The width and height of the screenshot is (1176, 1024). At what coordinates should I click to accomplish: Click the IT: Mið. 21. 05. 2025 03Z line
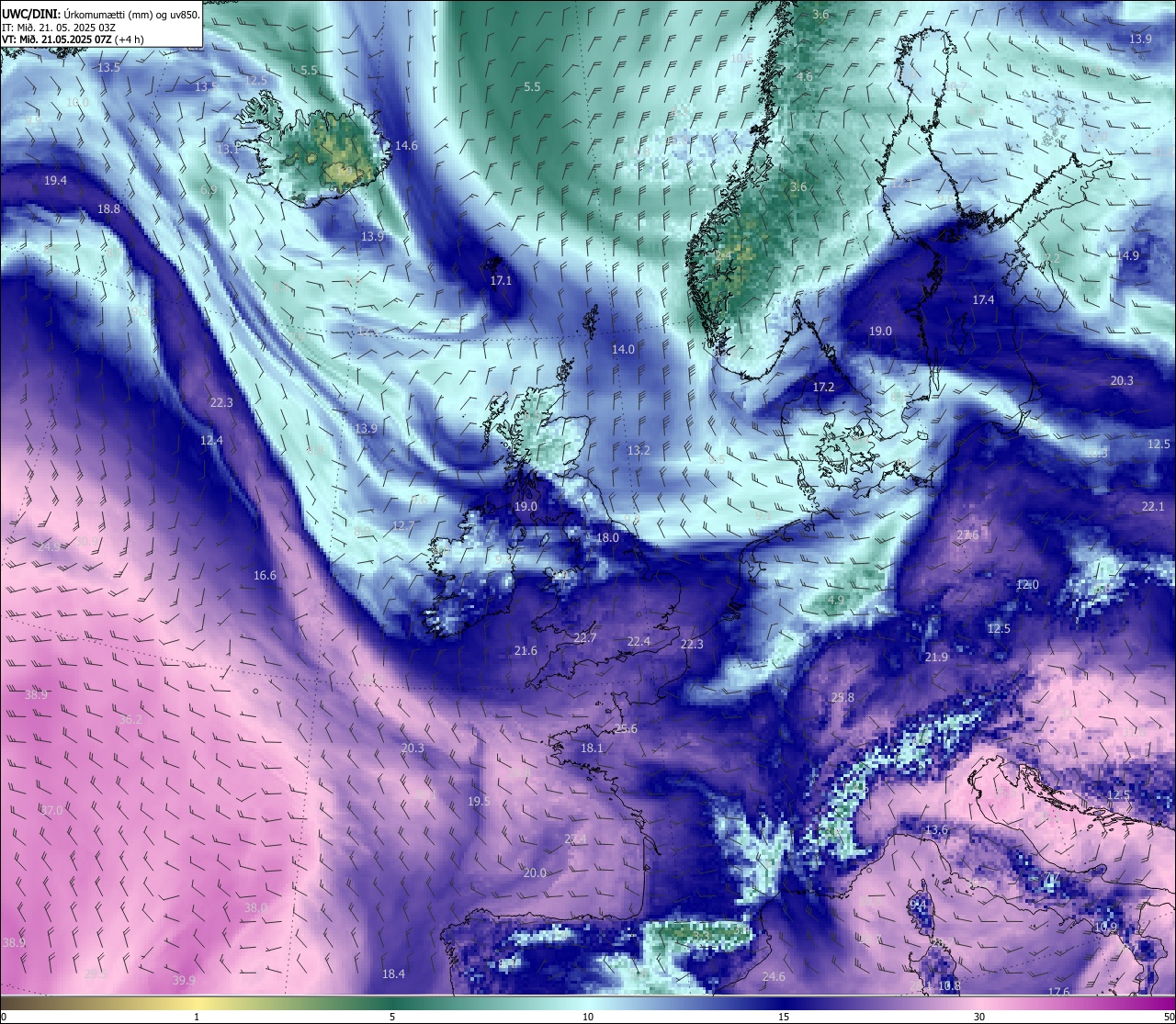(59, 28)
